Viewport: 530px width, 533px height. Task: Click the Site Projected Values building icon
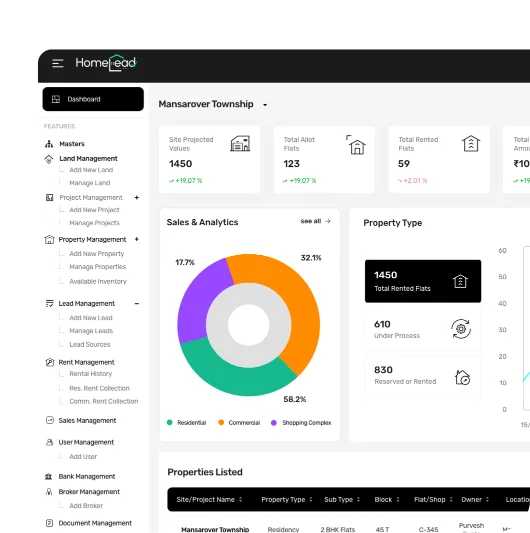point(240,143)
